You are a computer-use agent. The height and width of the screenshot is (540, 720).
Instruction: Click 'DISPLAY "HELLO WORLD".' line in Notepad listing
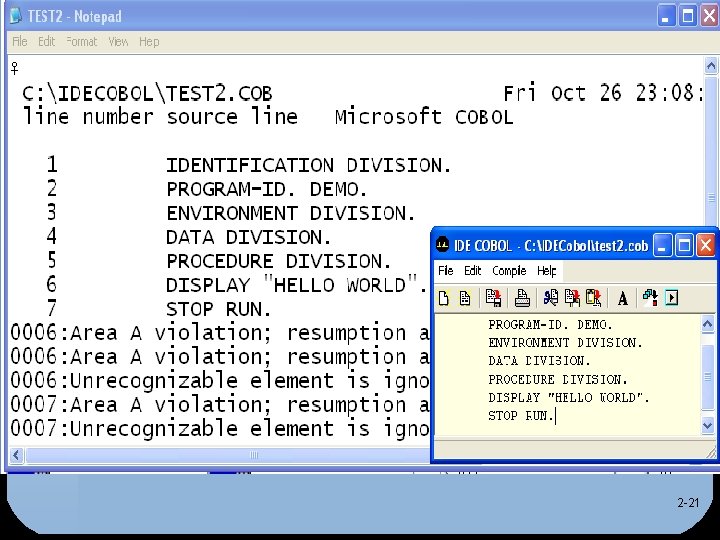pyautogui.click(x=297, y=285)
